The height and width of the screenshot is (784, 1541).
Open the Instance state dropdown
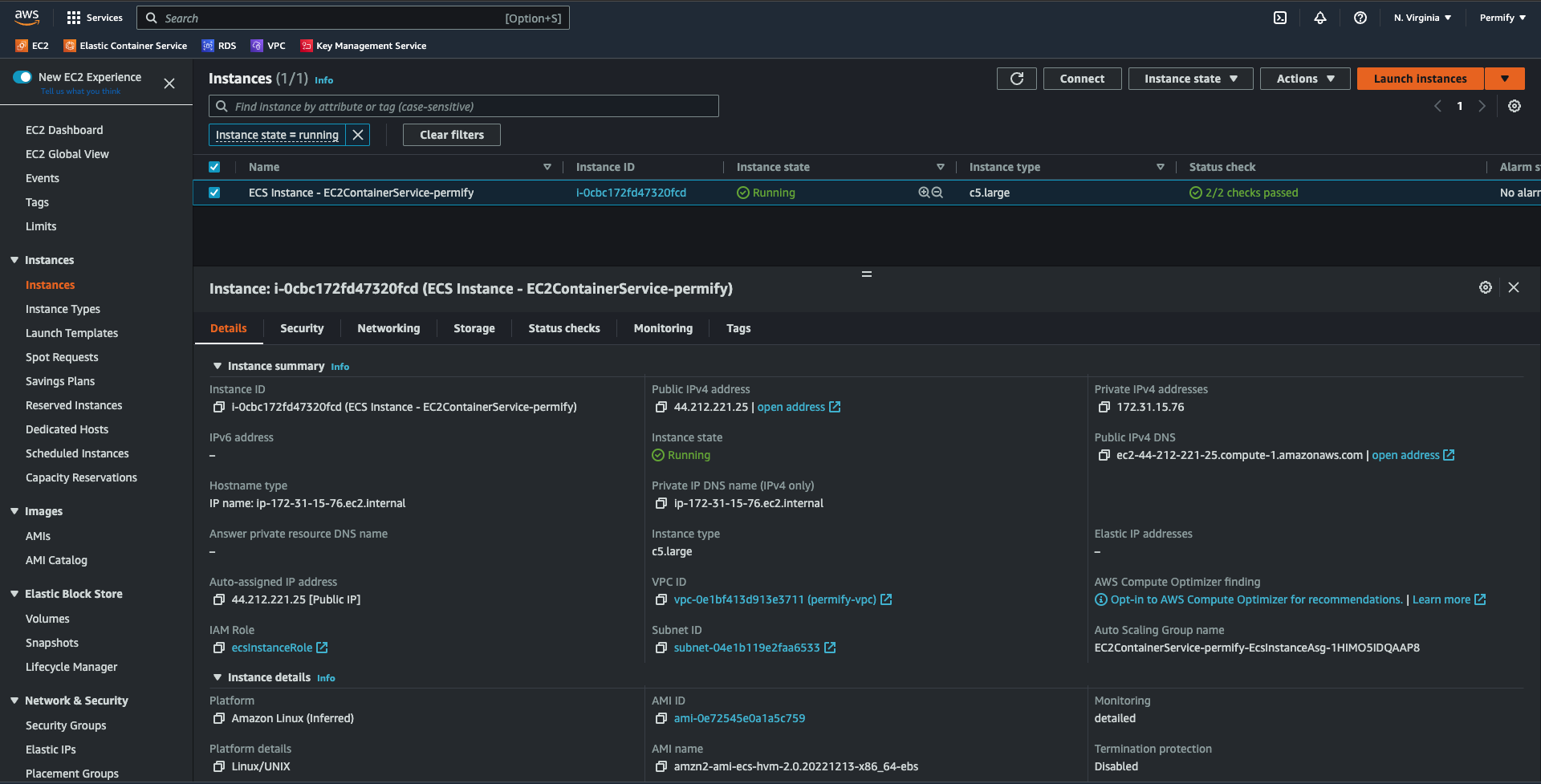(1191, 79)
